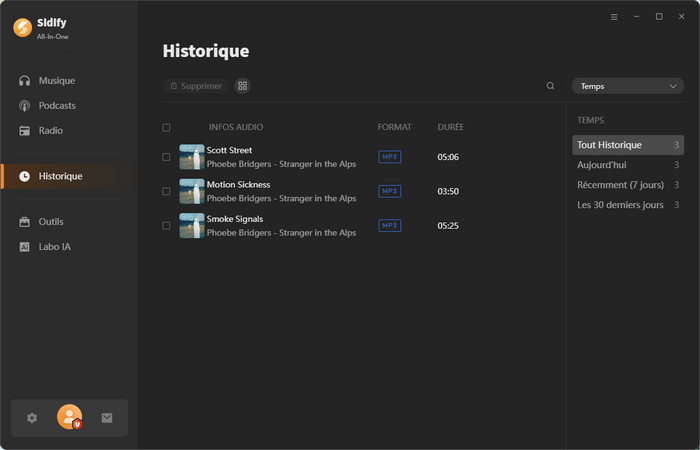Open the search icon in toolbar
700x450 pixels.
click(550, 86)
